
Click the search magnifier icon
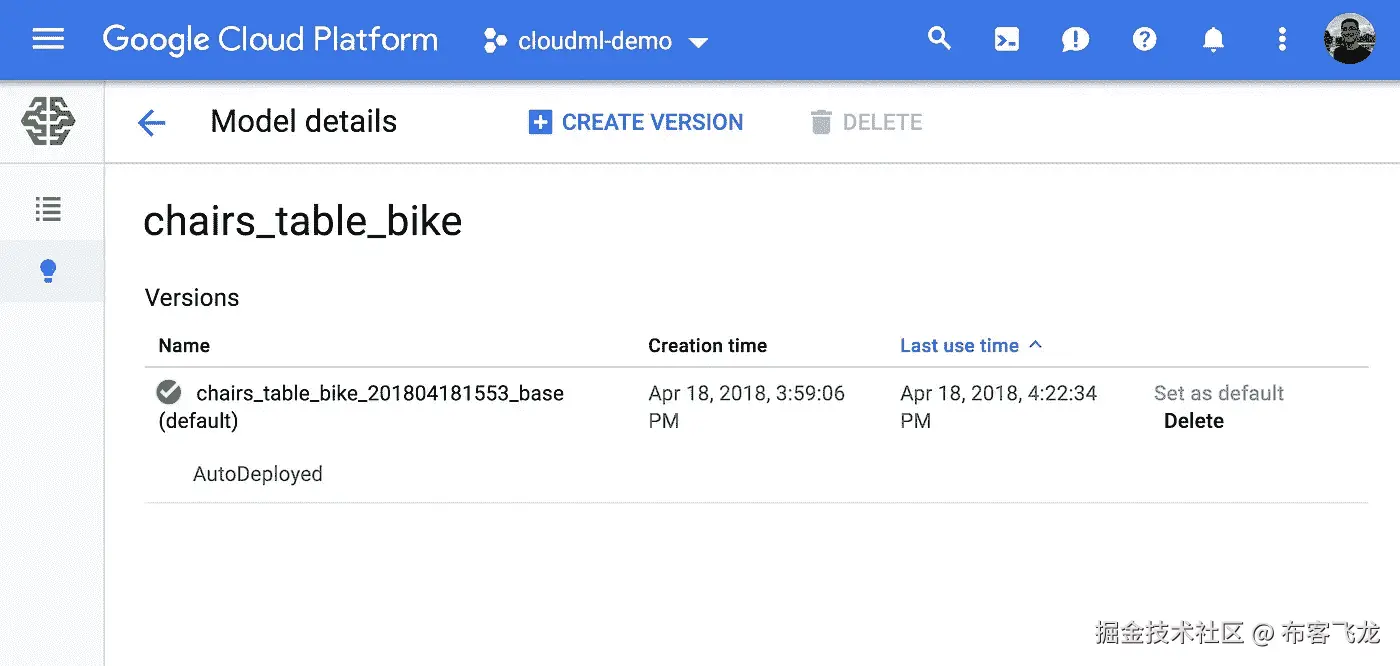pyautogui.click(x=938, y=39)
